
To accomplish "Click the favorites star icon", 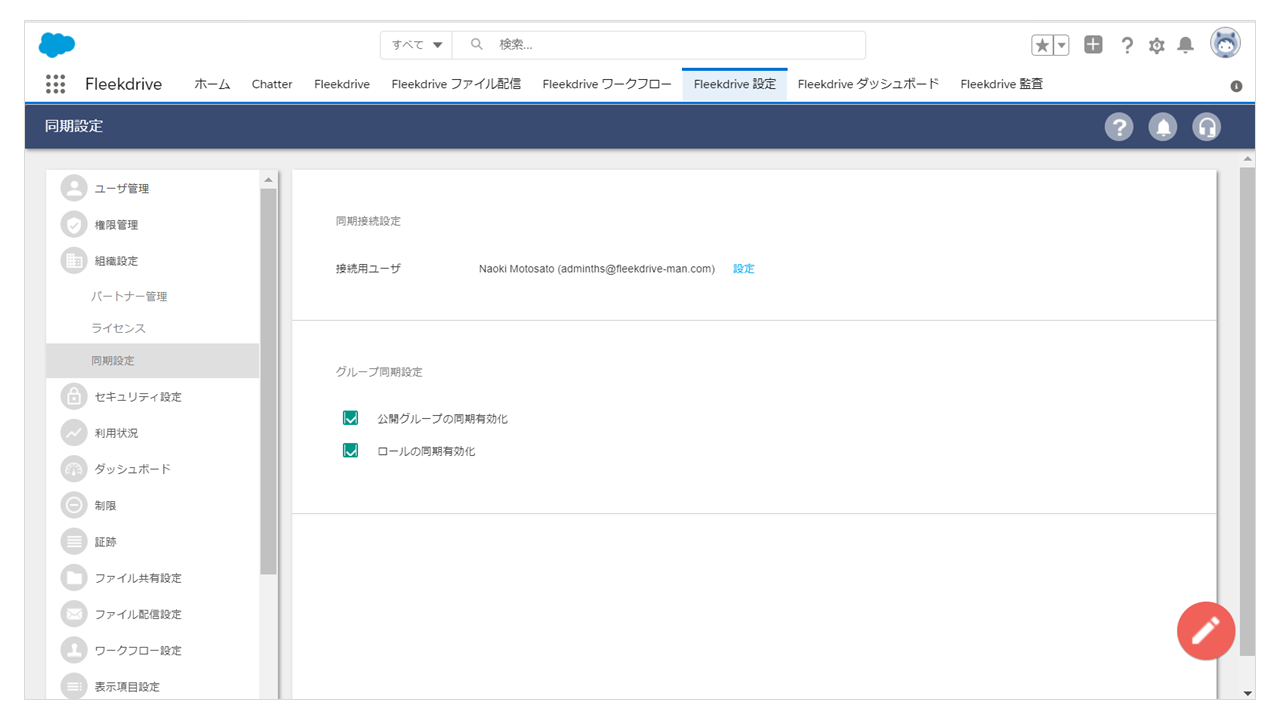I will point(1043,45).
